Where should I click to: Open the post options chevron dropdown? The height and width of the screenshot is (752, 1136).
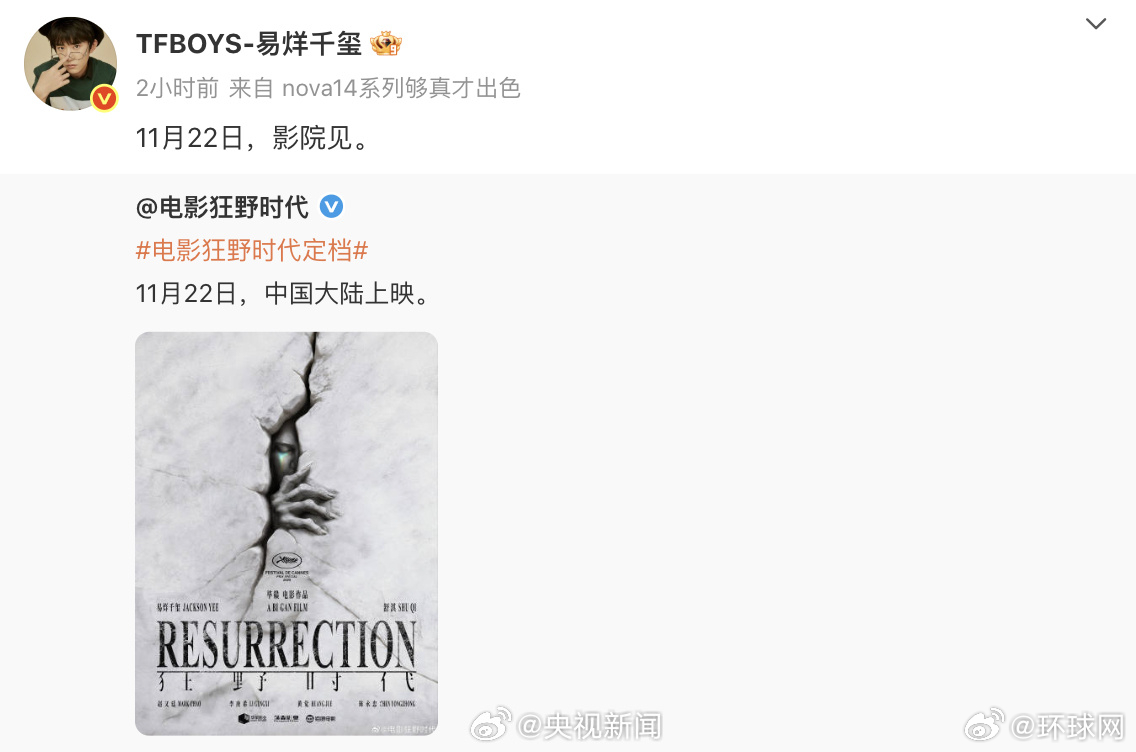(x=1095, y=24)
